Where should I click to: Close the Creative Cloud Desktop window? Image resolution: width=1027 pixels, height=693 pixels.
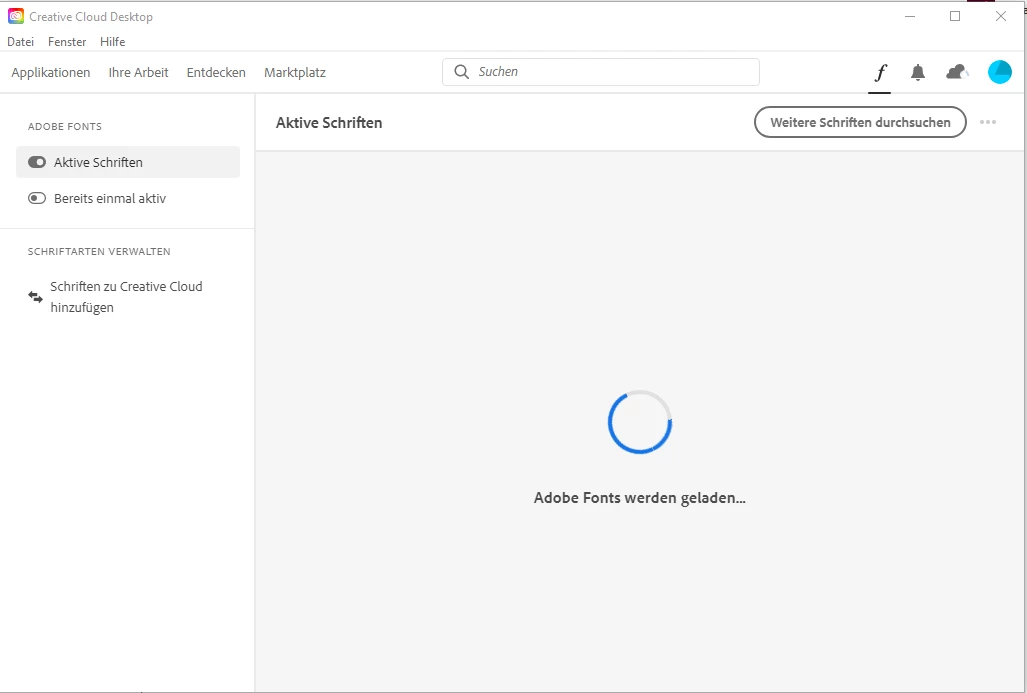[x=1001, y=16]
